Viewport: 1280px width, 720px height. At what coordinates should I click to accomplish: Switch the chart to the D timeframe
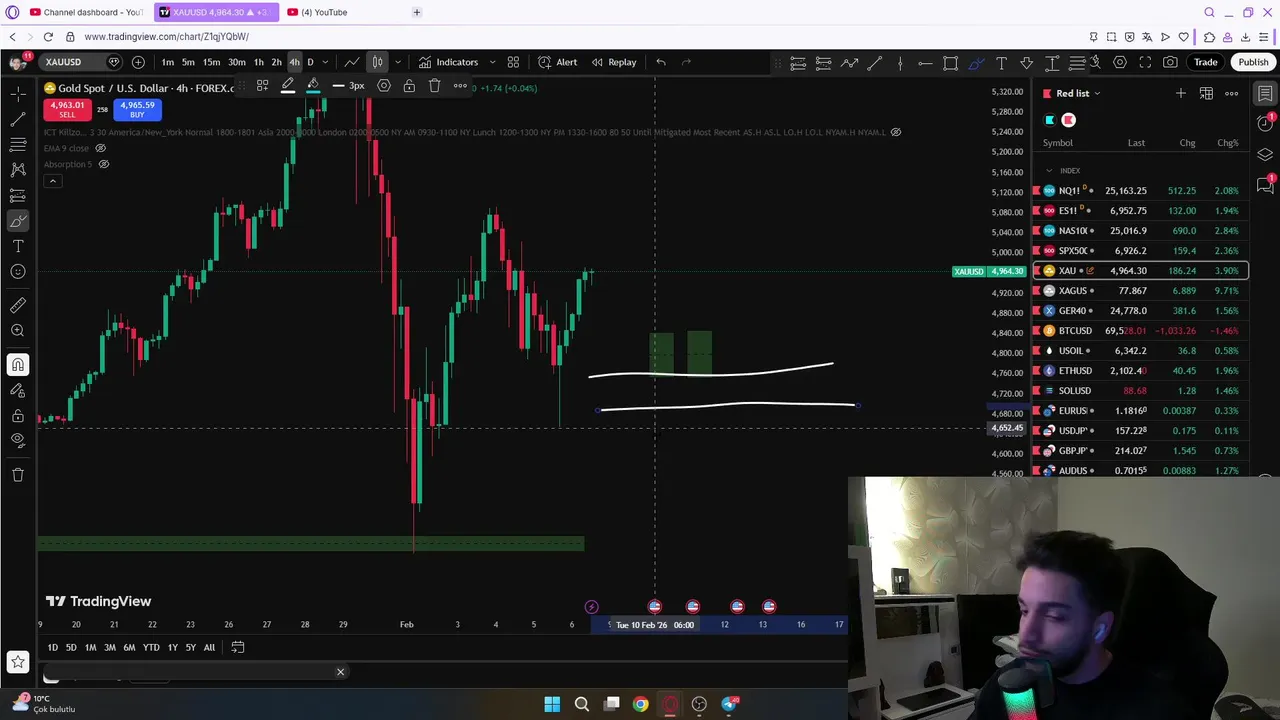click(x=310, y=62)
